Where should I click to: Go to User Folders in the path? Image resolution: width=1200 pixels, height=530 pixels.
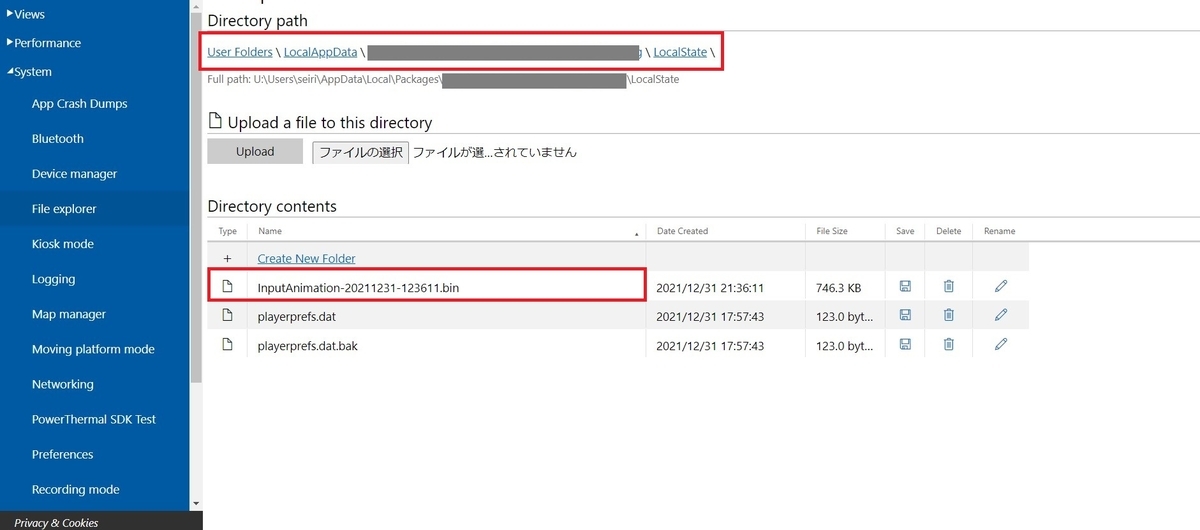[x=239, y=52]
